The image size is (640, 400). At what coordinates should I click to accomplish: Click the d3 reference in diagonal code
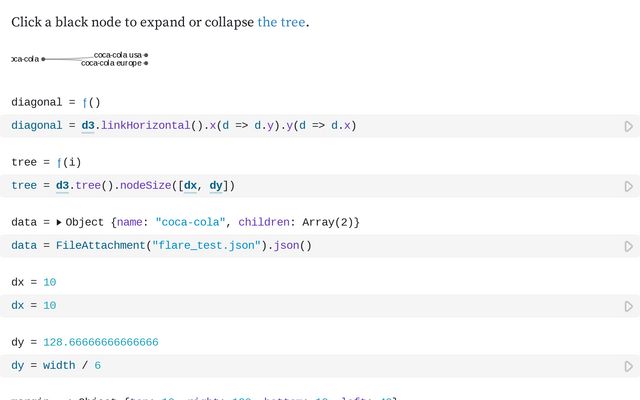click(x=88, y=126)
